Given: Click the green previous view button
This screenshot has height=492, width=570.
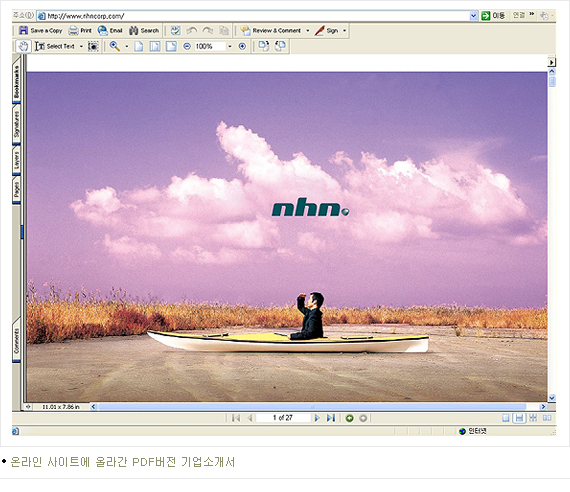Looking at the screenshot, I should pos(349,418).
